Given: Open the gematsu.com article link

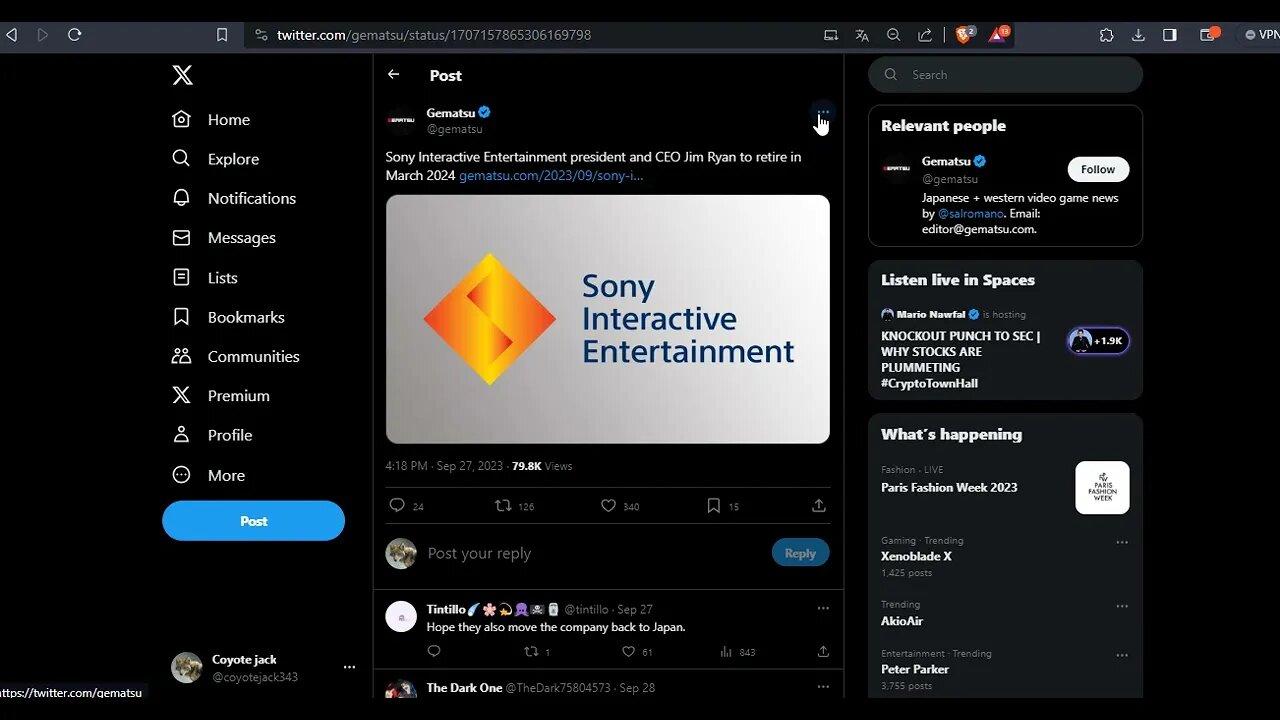Looking at the screenshot, I should pos(551,175).
